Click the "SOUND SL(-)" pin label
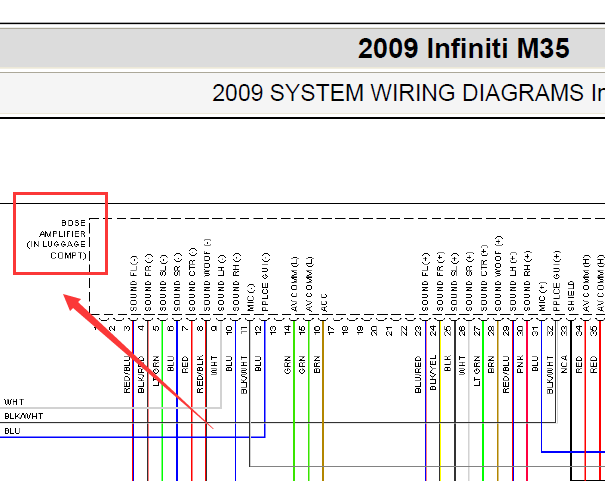 [163, 283]
